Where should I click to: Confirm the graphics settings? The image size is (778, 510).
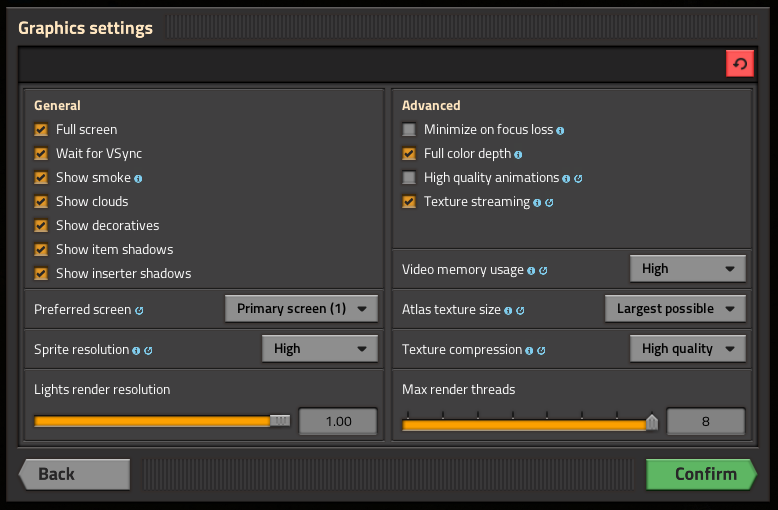702,474
